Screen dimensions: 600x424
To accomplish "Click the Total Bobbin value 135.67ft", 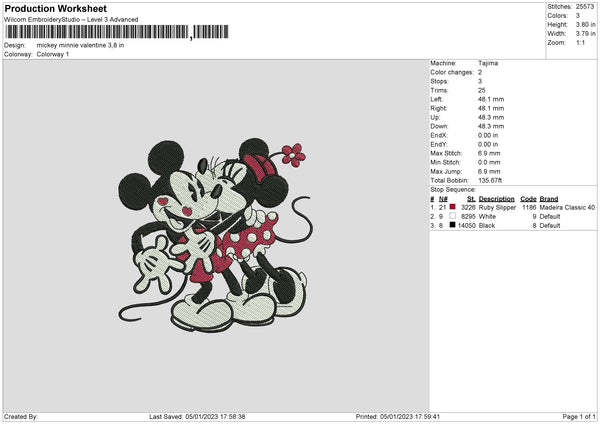I will [490, 181].
